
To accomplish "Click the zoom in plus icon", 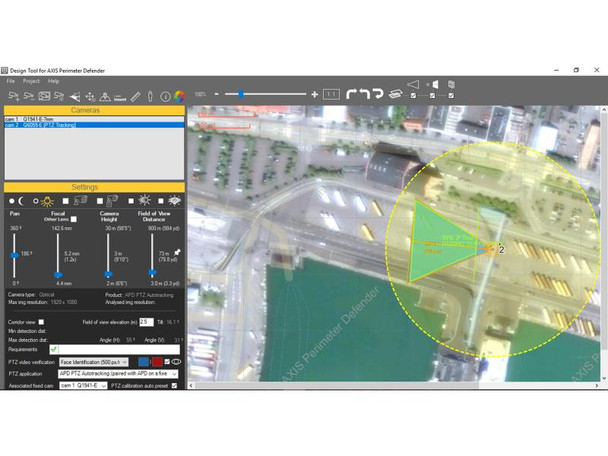I will 315,94.
